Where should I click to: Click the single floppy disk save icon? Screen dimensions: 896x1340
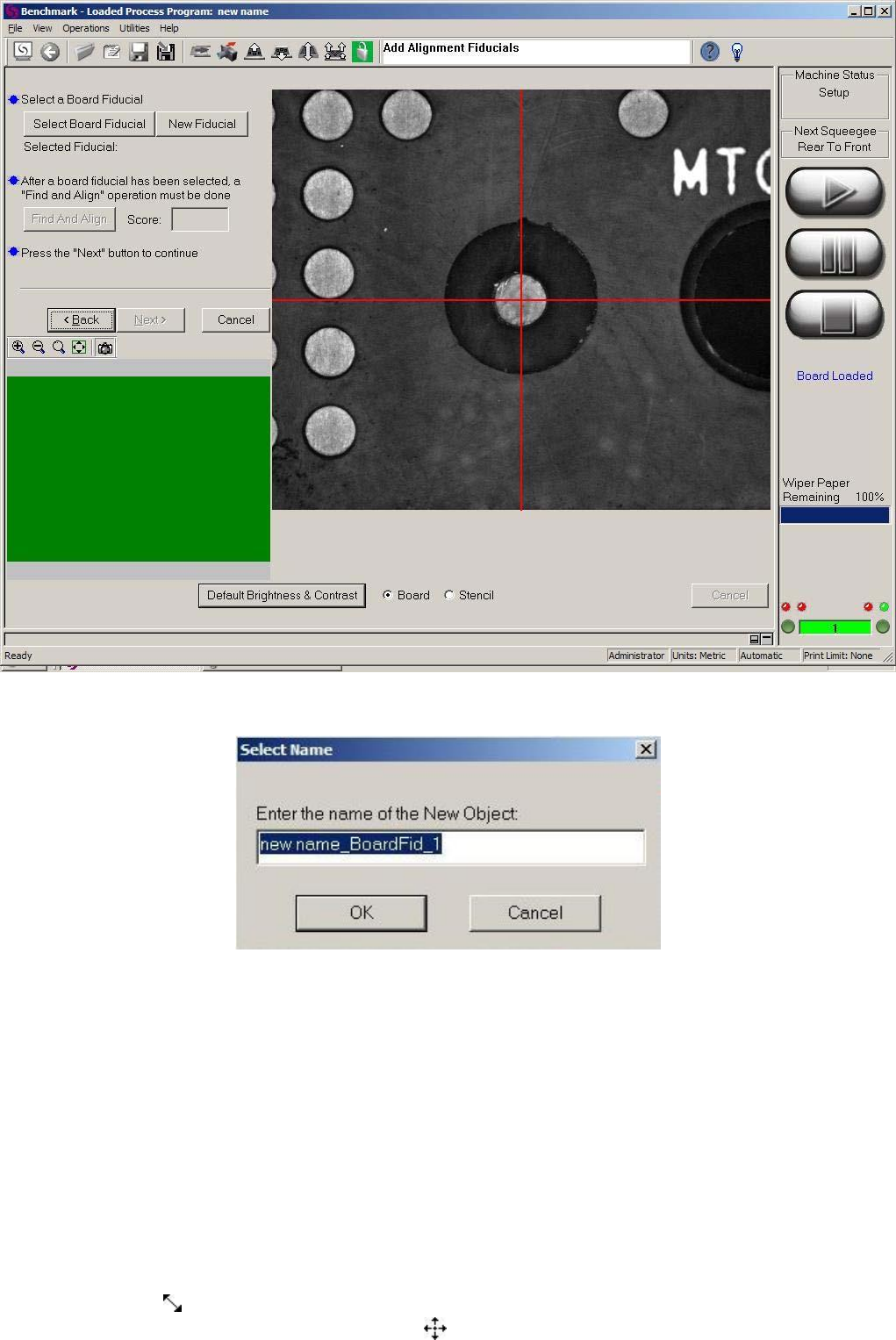pyautogui.click(x=139, y=52)
